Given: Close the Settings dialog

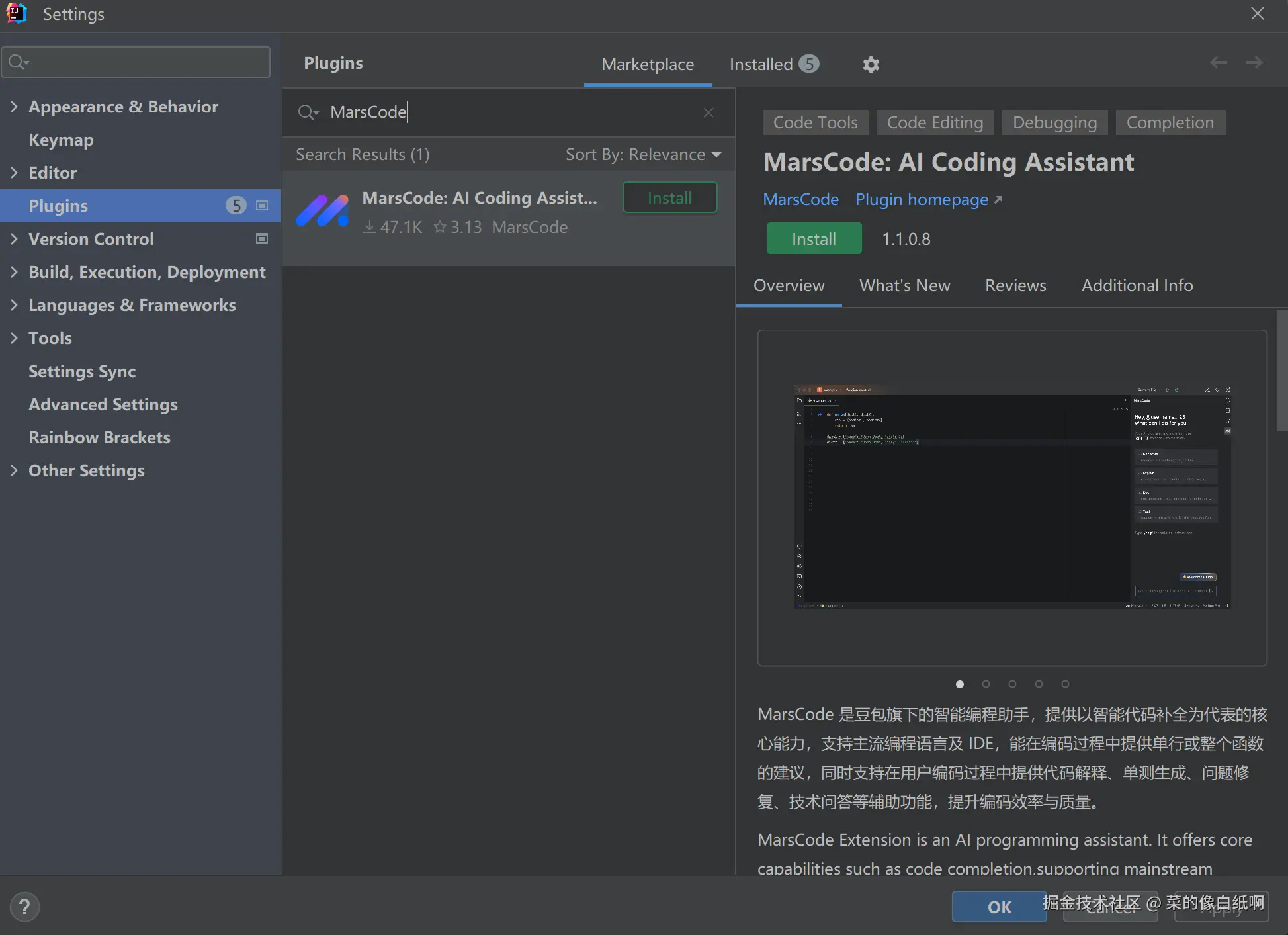Looking at the screenshot, I should pyautogui.click(x=1258, y=13).
